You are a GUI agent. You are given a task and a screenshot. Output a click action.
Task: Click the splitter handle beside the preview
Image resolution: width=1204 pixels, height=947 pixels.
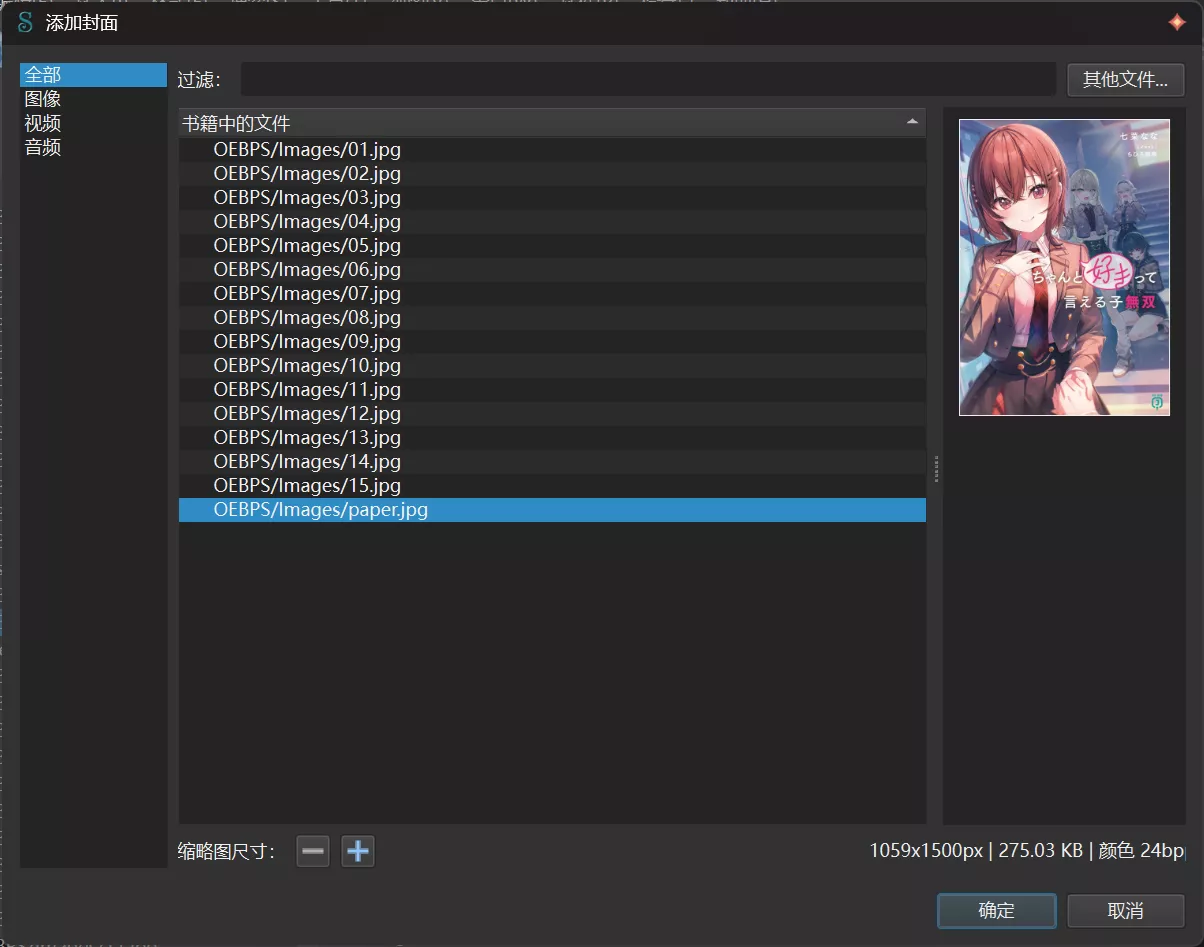pos(935,469)
